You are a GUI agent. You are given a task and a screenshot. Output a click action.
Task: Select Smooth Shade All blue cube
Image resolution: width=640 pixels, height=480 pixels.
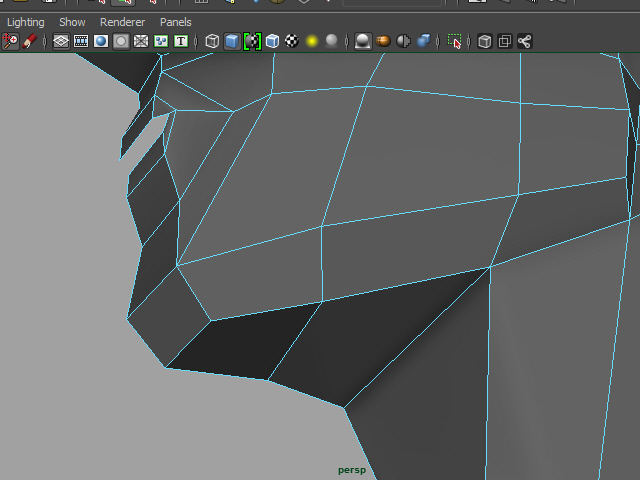(232, 41)
